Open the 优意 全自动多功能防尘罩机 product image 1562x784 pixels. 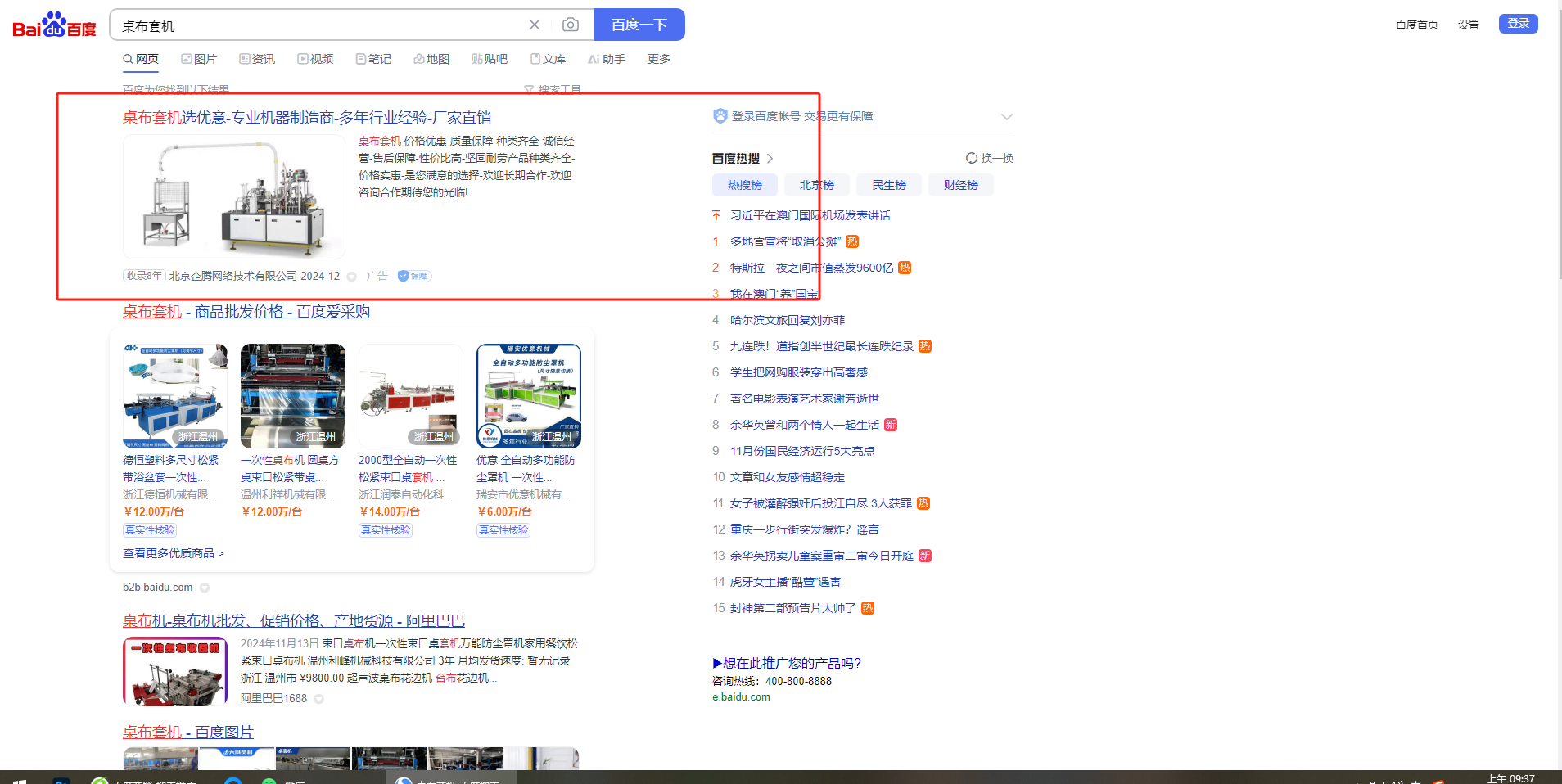tap(529, 396)
